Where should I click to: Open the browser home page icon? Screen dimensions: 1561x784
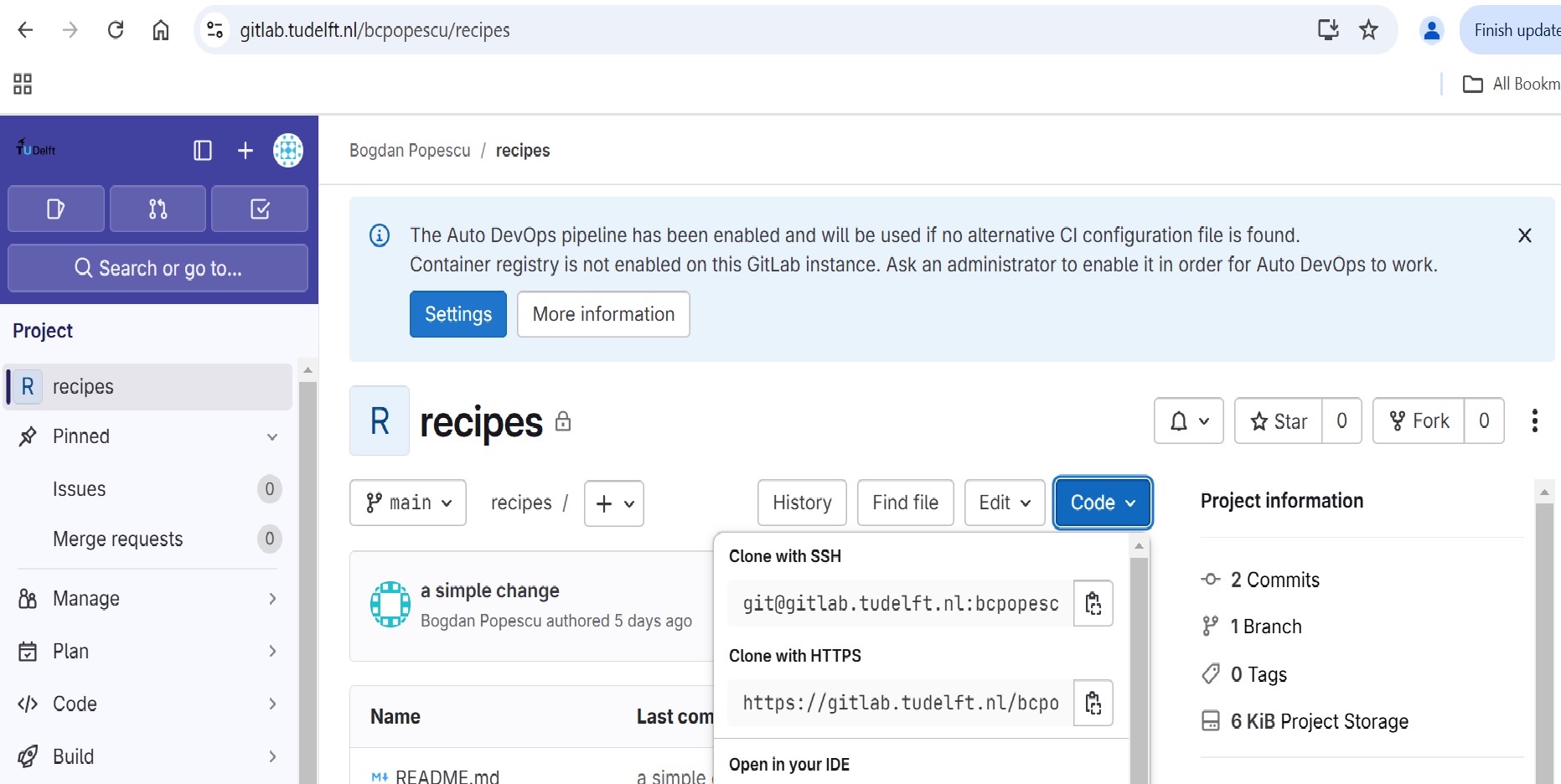161,30
